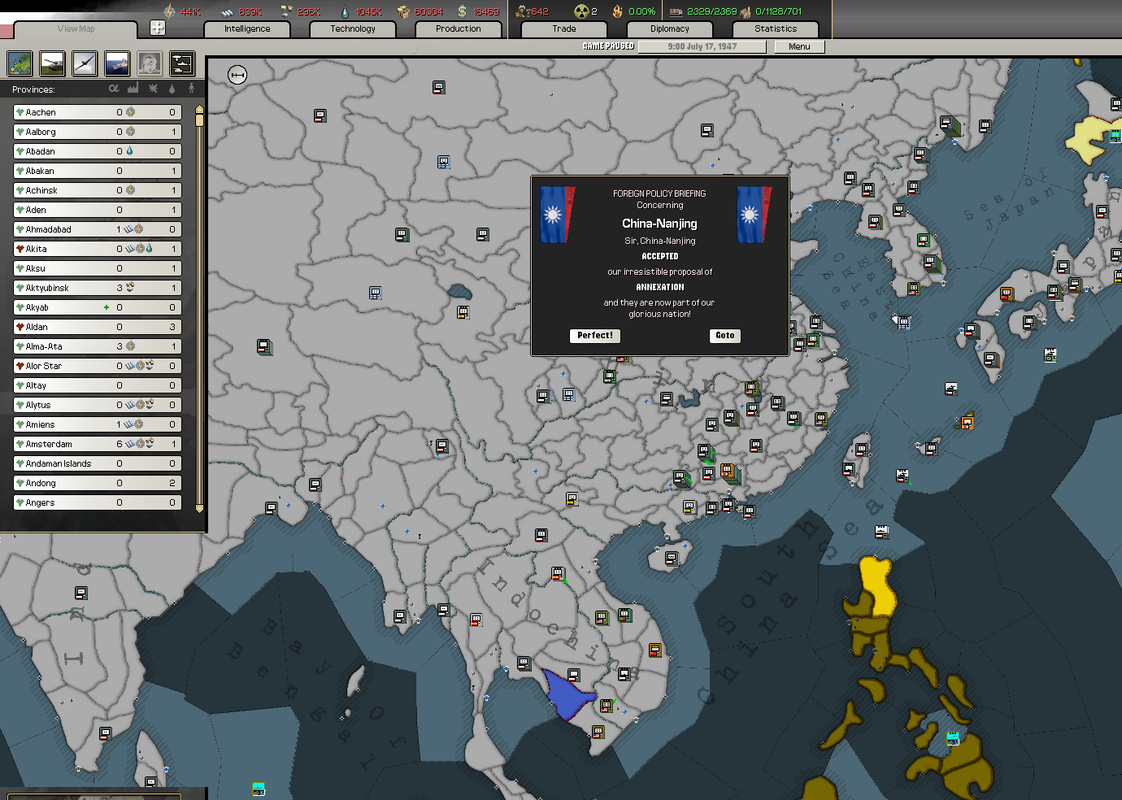Click the left China-Nanjing flag in the dialog

coord(557,214)
